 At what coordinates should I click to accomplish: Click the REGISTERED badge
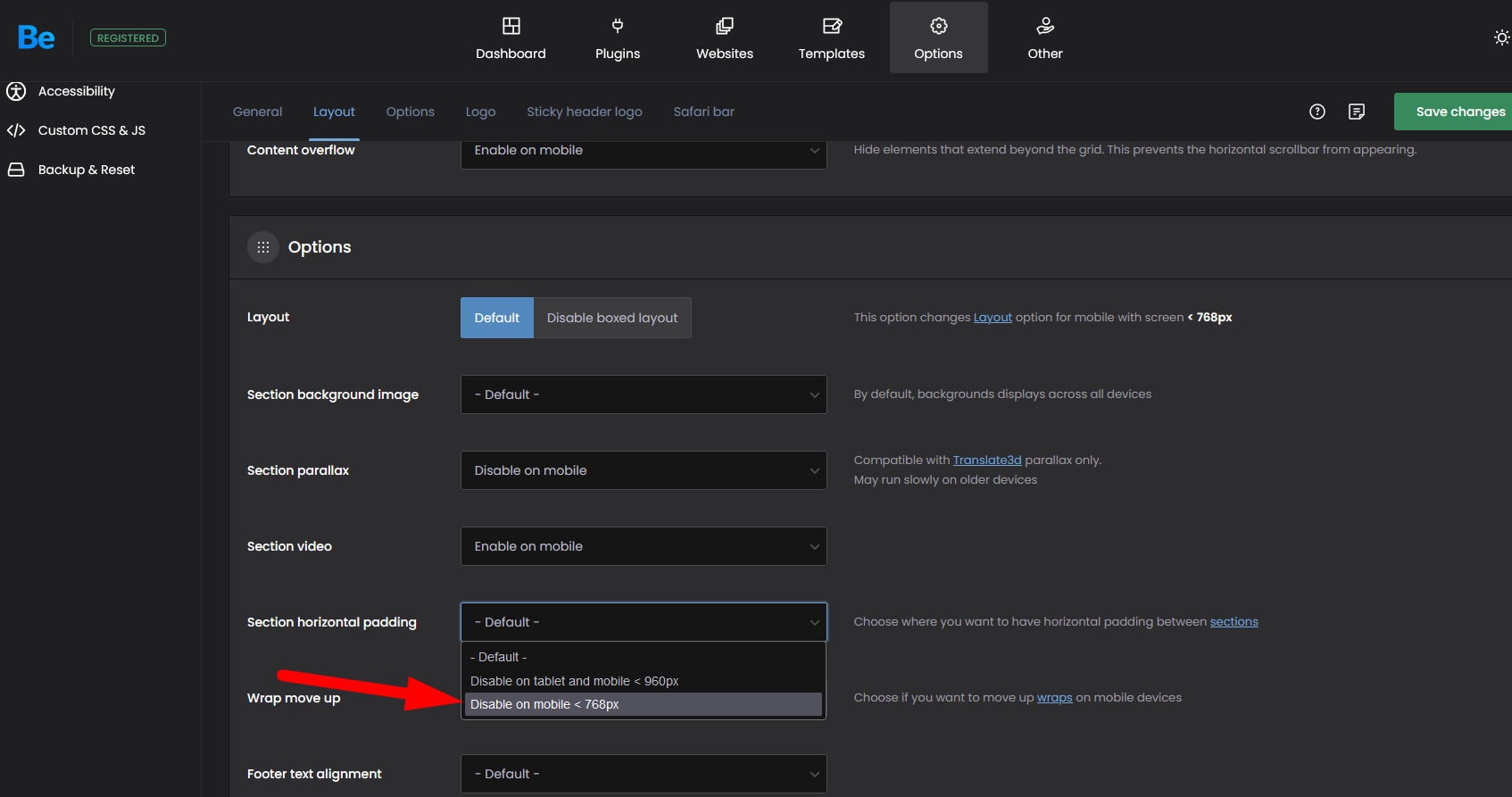coord(128,37)
